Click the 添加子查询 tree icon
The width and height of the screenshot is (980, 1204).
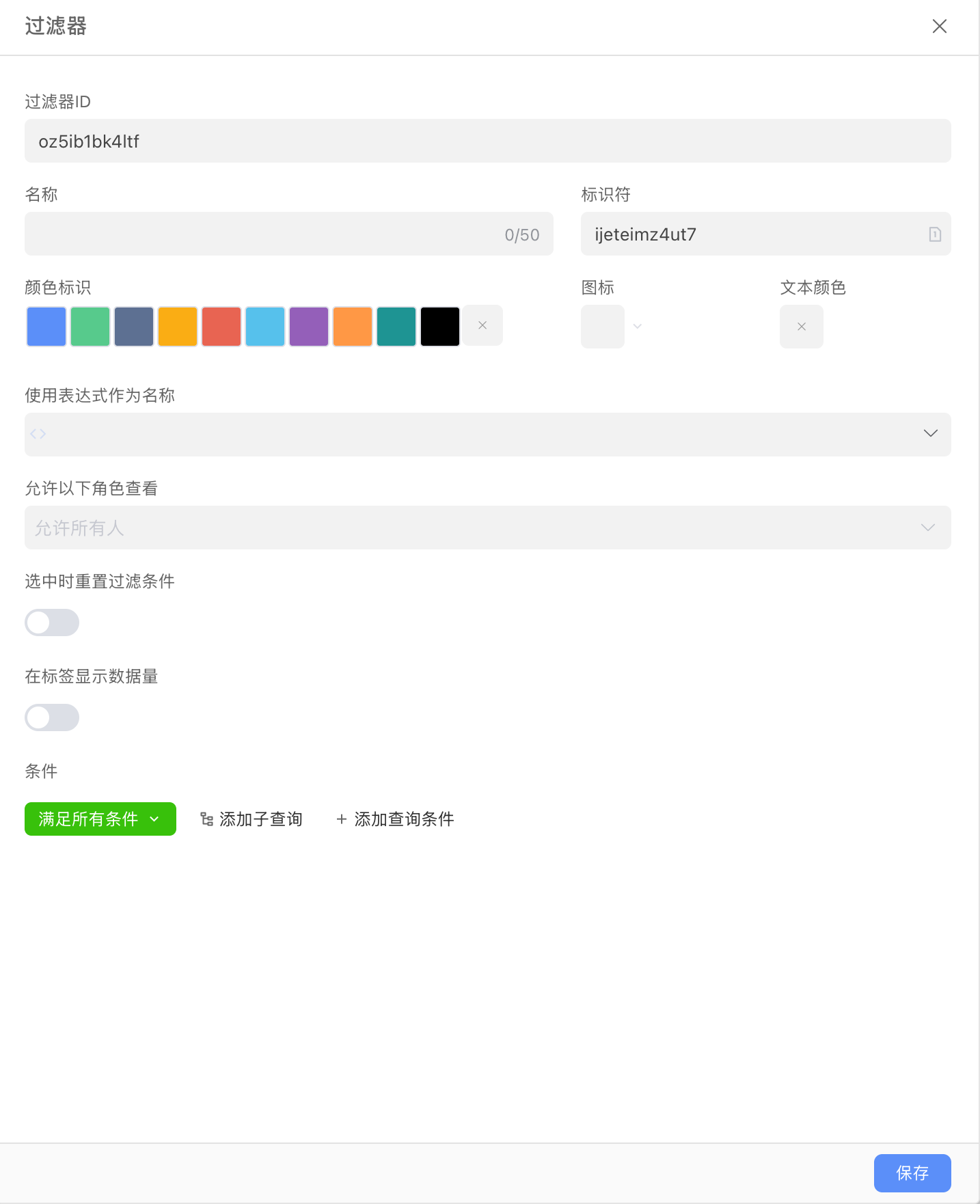pyautogui.click(x=206, y=819)
